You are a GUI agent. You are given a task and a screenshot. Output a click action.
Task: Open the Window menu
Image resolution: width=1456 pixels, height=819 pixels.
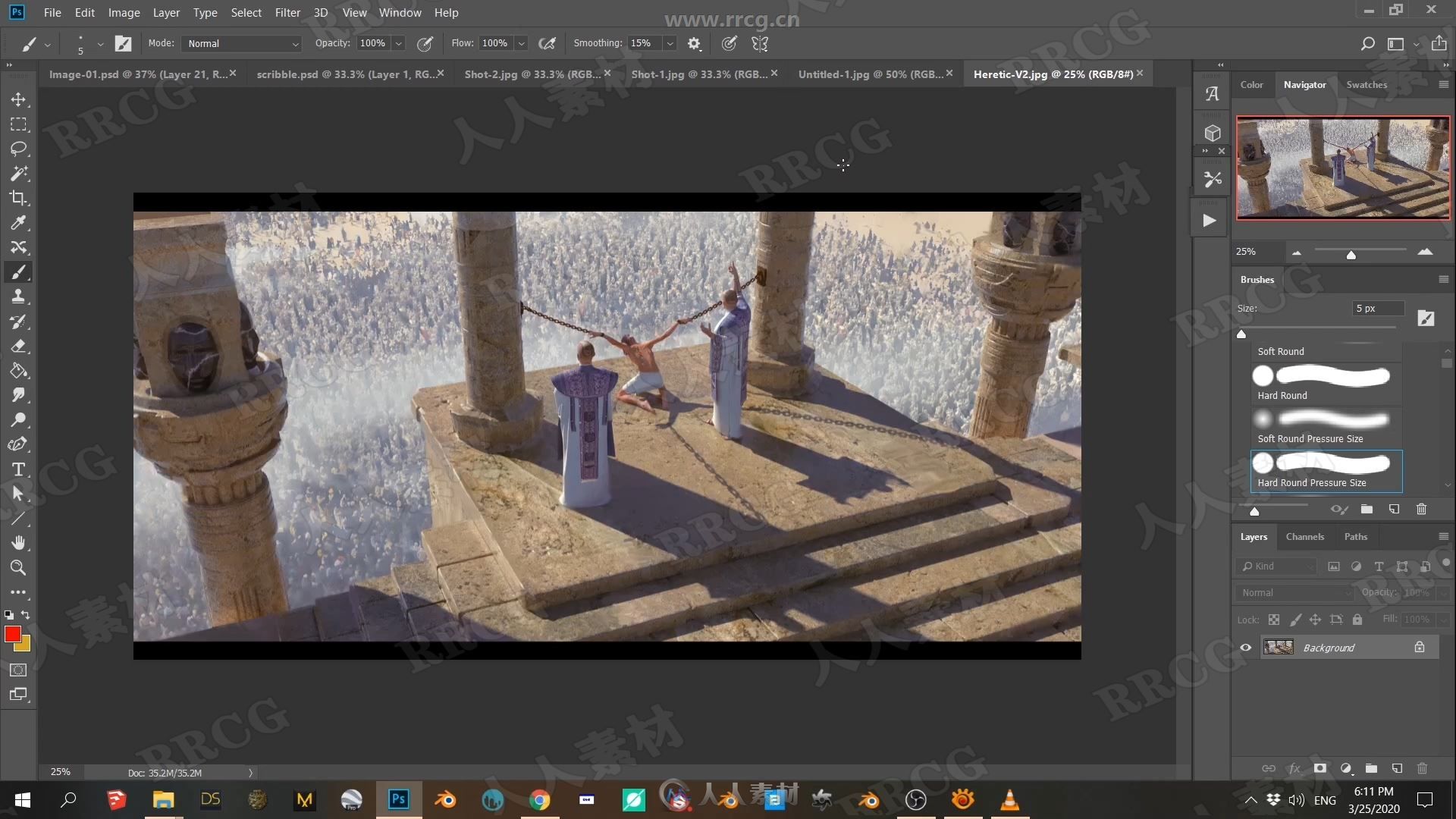[400, 12]
